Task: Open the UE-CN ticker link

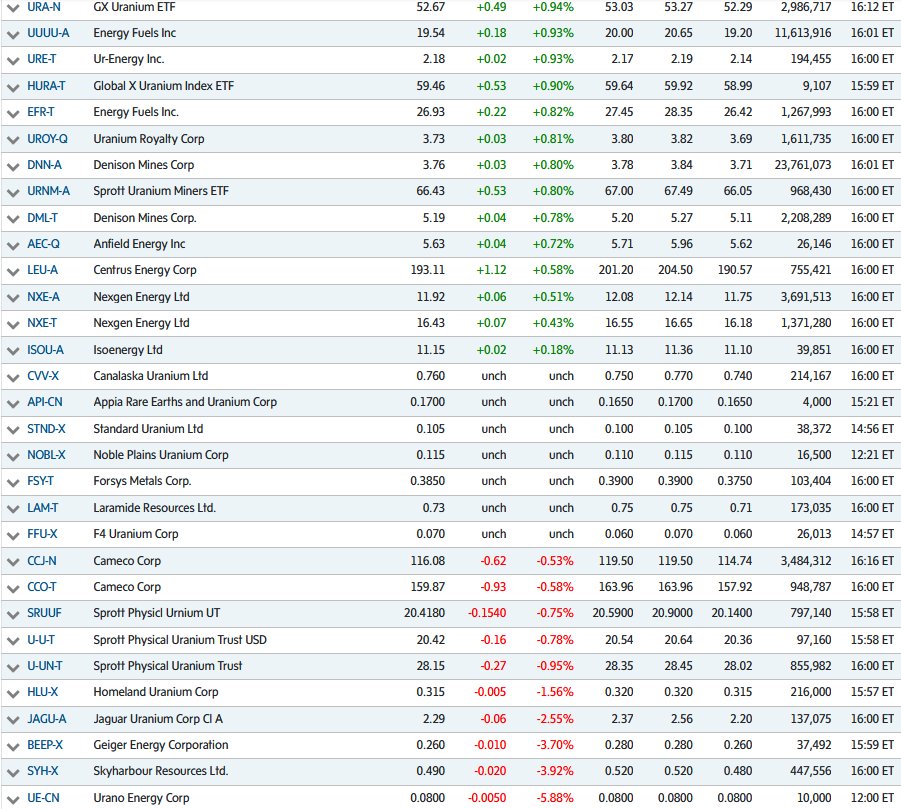Action: 43,798
